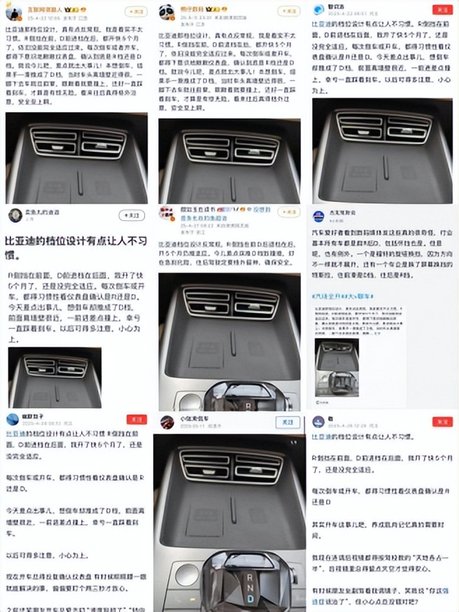Open the dark red avatar in the bottom-middle post
Image resolution: width=459 pixels, height=612 pixels.
coord(167,422)
